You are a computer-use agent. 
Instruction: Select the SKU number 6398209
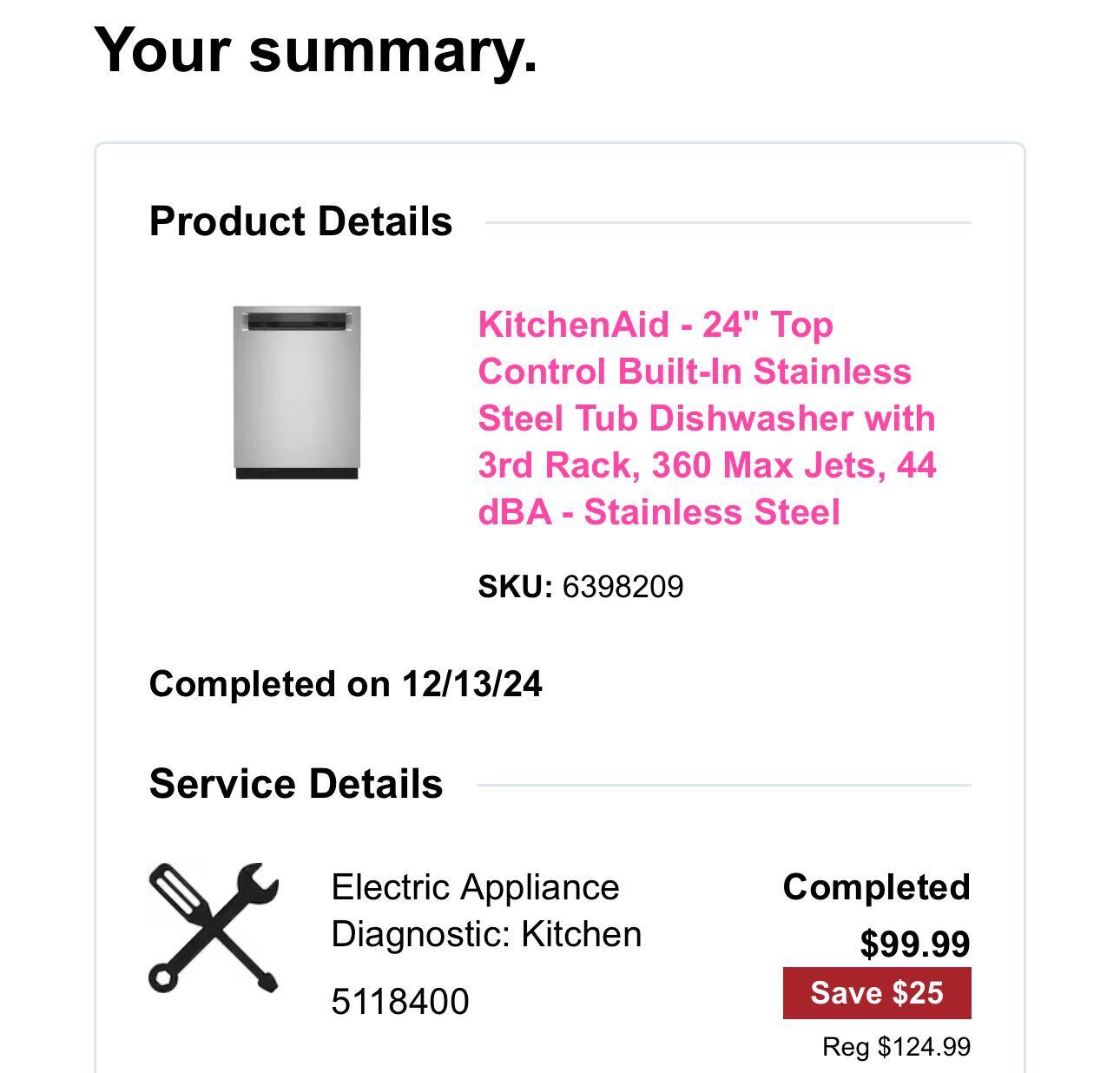coord(623,587)
